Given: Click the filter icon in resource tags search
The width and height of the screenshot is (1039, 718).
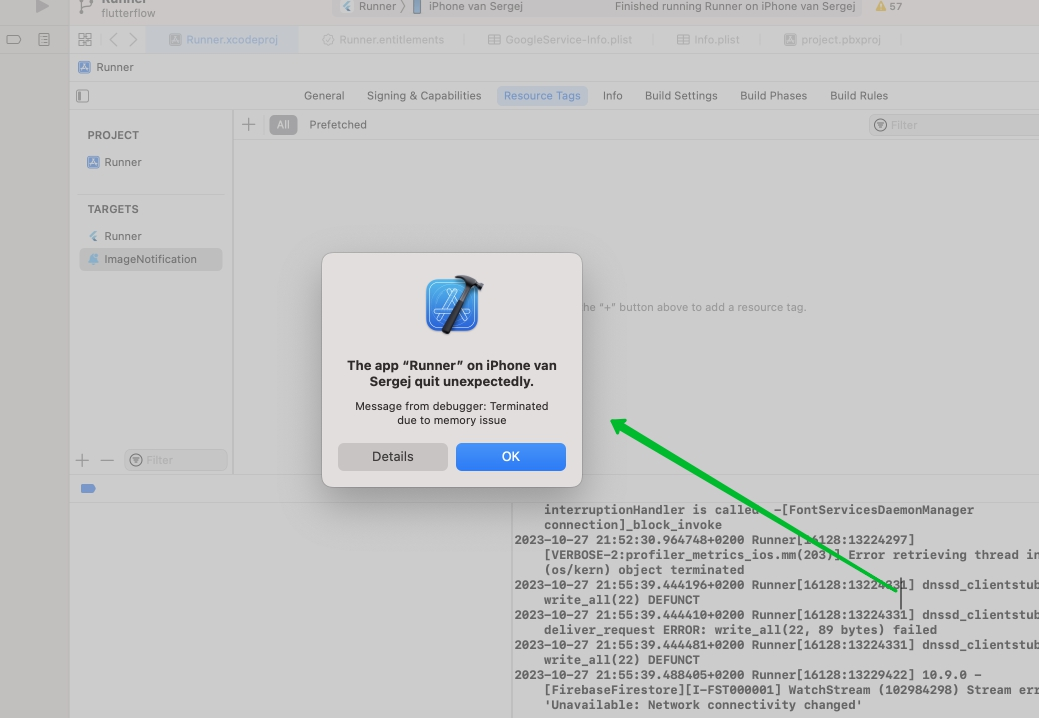Looking at the screenshot, I should click(x=880, y=125).
